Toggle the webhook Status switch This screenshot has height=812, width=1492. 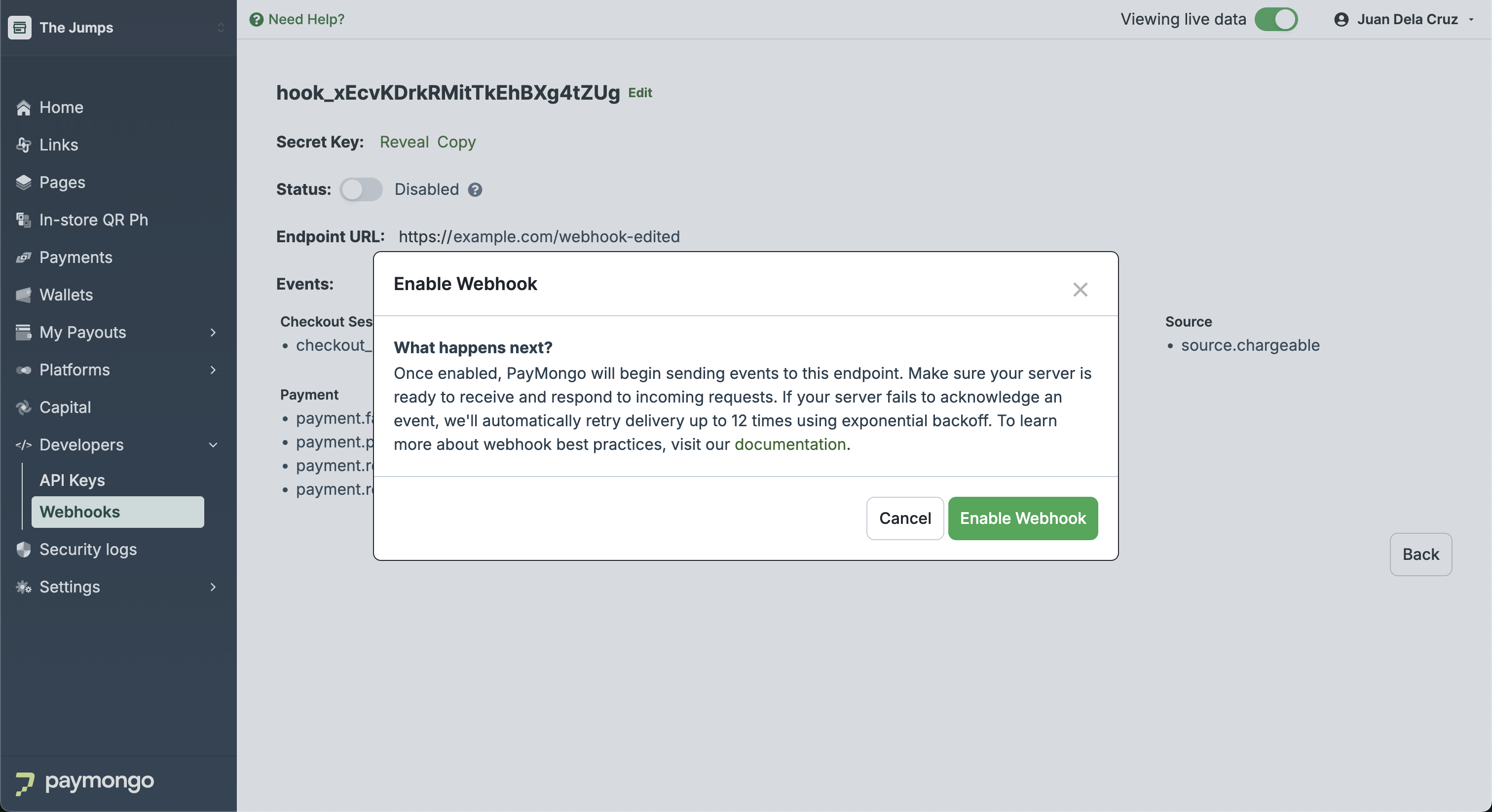pos(361,189)
